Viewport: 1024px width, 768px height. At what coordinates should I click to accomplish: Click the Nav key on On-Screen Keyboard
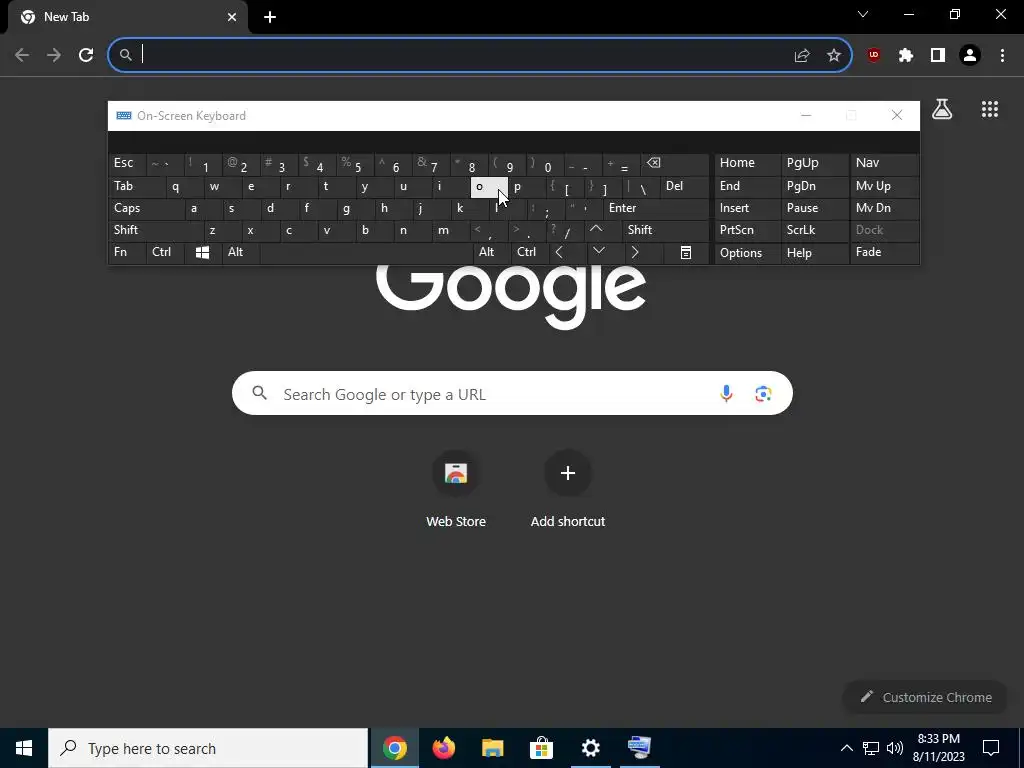point(884,164)
